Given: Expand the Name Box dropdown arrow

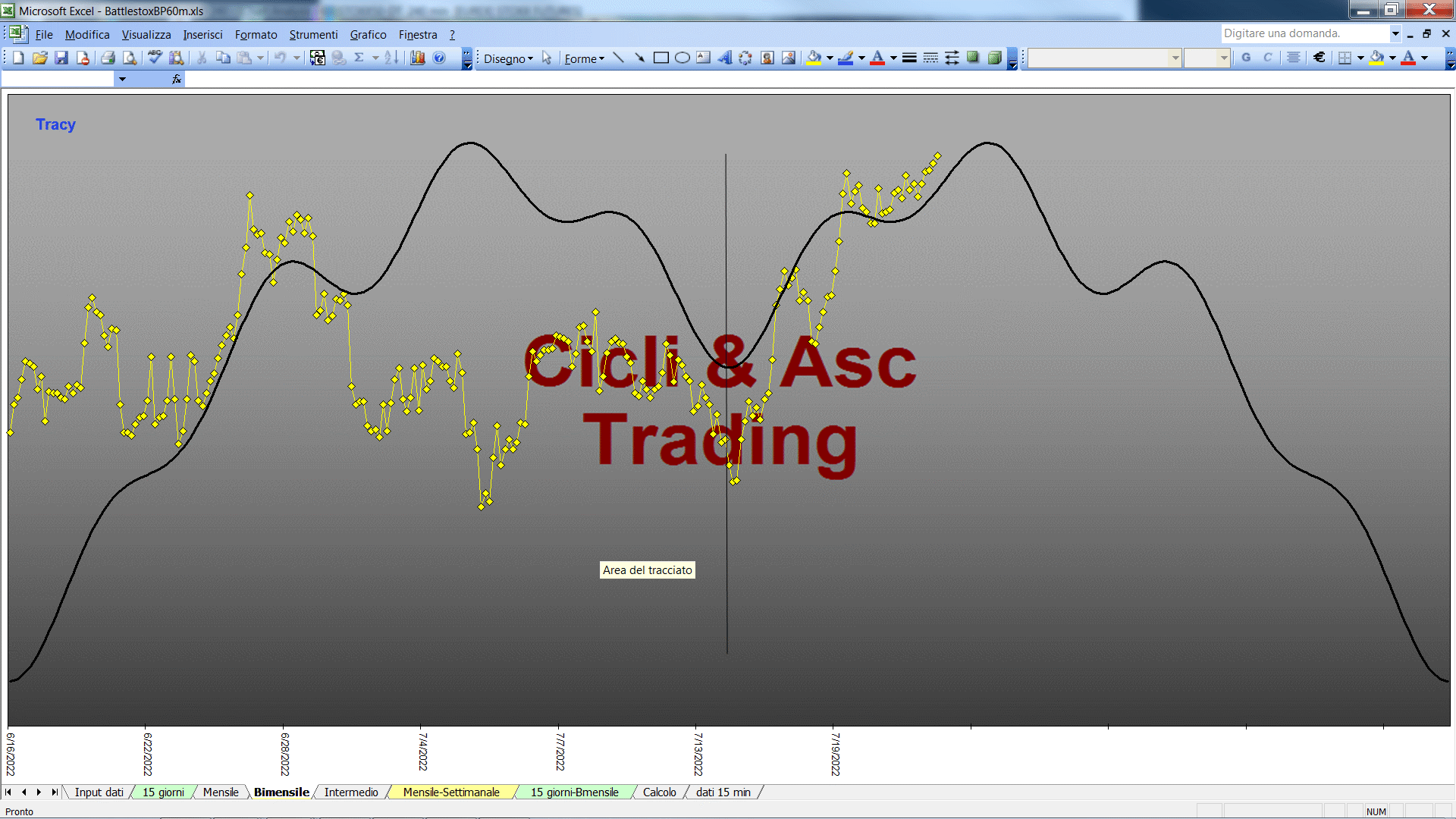Looking at the screenshot, I should coord(122,79).
